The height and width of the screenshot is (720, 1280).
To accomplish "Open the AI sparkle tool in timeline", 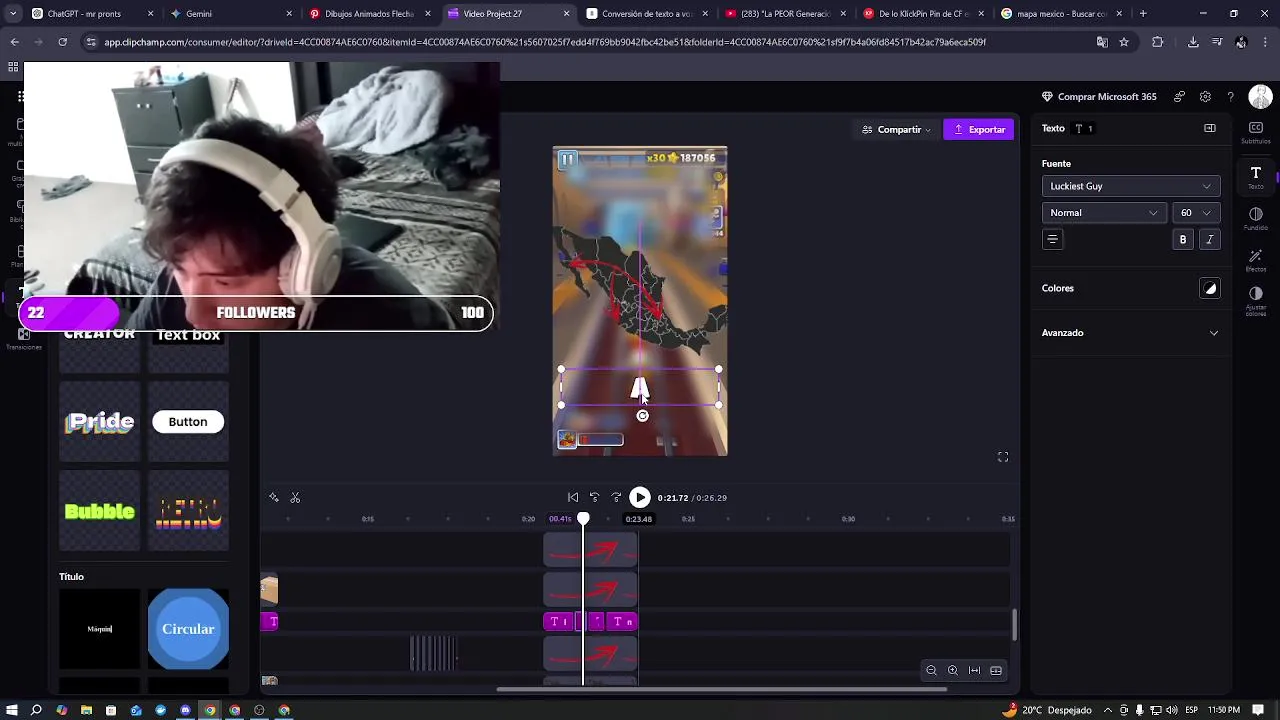I will (273, 498).
